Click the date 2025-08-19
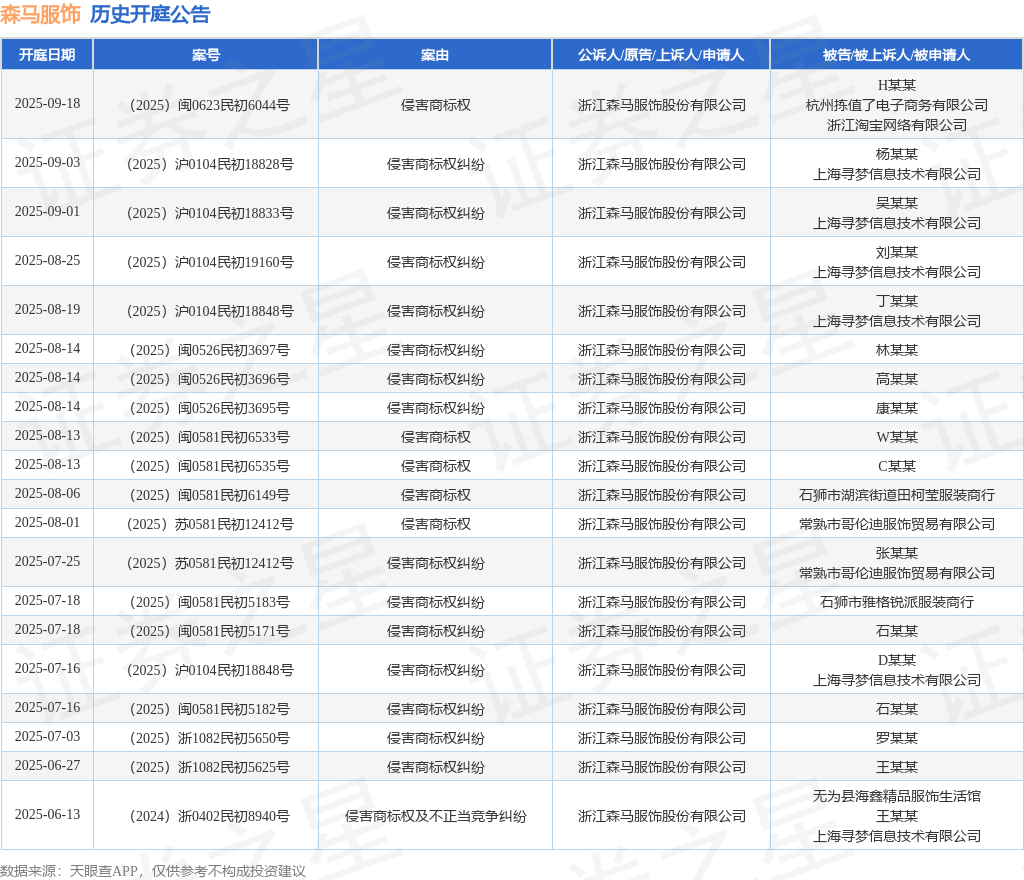Image resolution: width=1024 pixels, height=880 pixels. 47,309
